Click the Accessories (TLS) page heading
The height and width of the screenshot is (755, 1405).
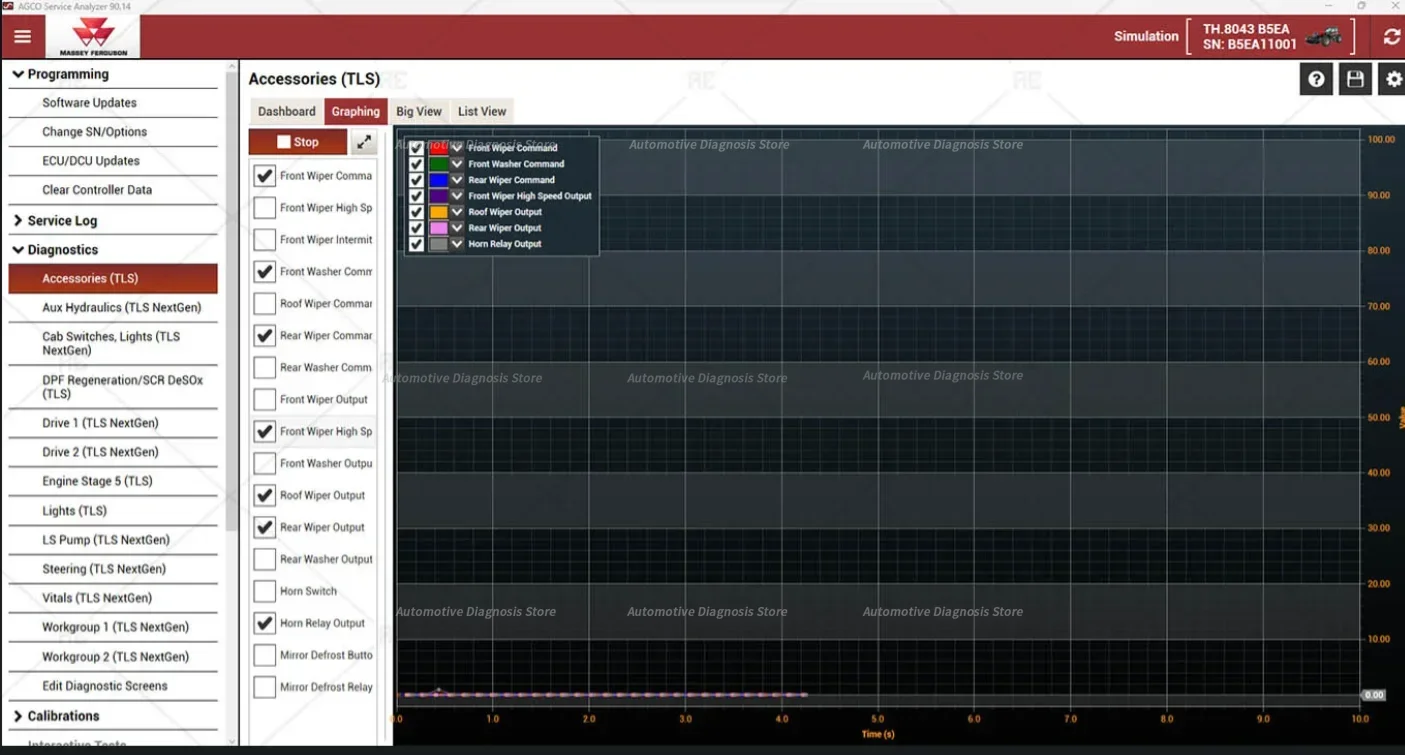tap(314, 79)
